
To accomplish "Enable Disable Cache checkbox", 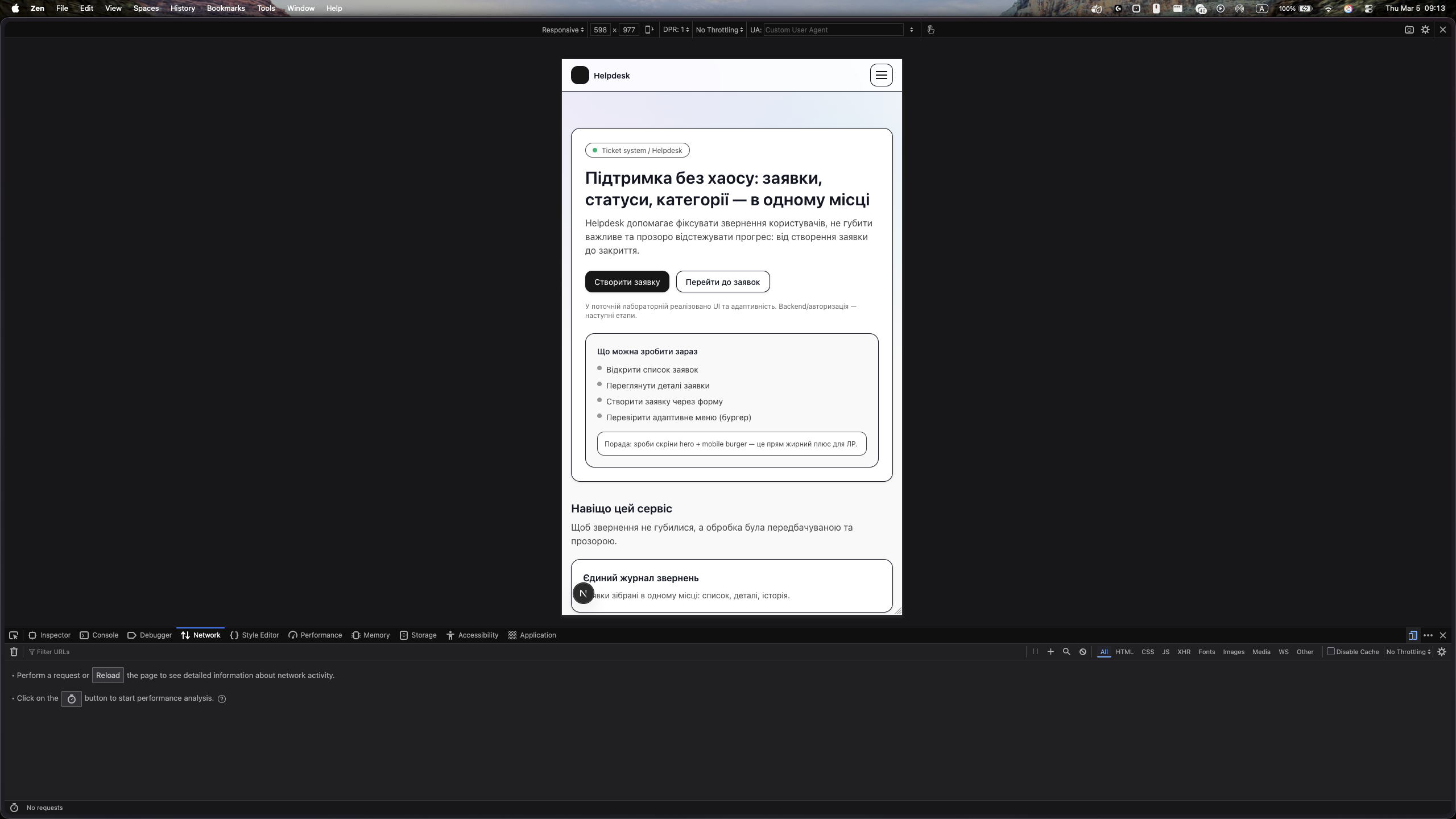I will click(1331, 651).
